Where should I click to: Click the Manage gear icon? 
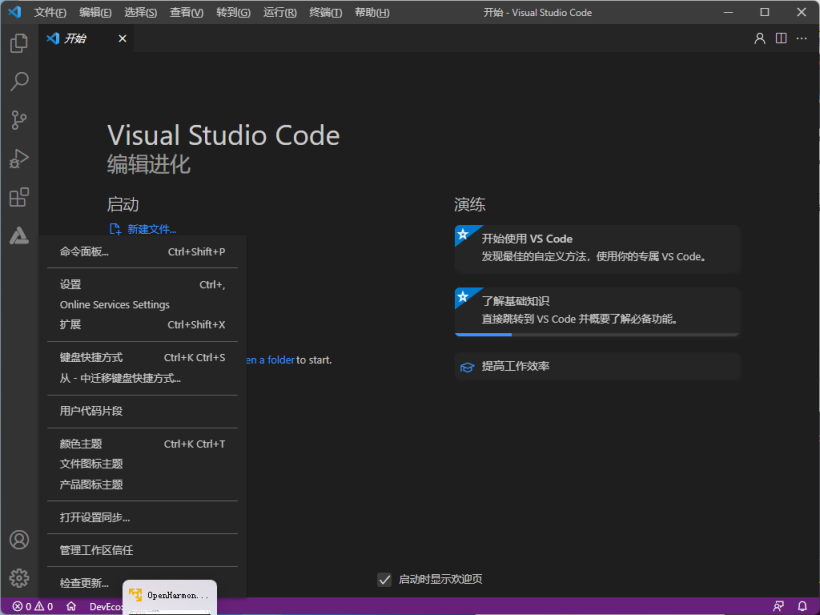19,578
